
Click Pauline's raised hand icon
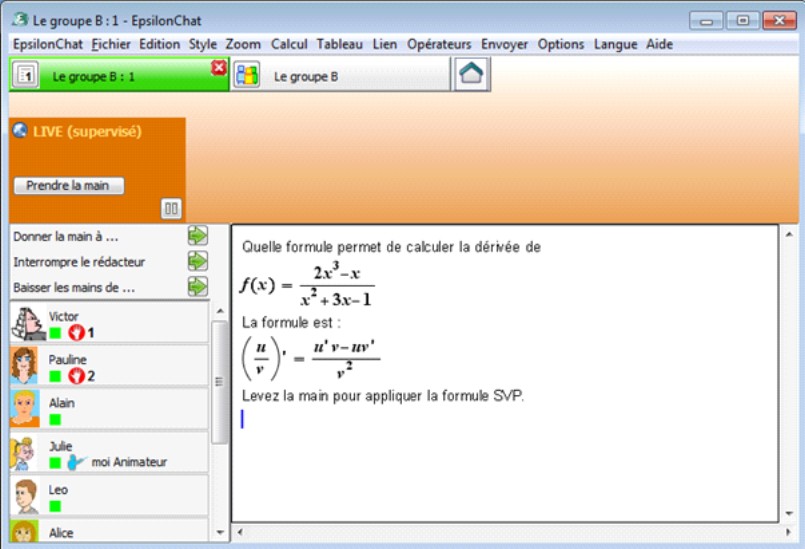[76, 376]
